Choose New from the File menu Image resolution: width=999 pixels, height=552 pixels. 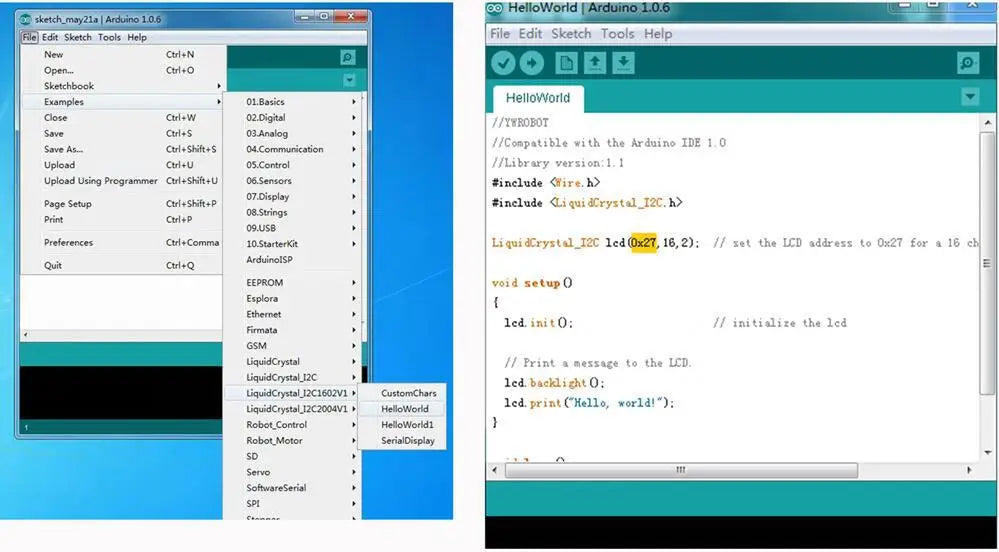[x=122, y=55]
